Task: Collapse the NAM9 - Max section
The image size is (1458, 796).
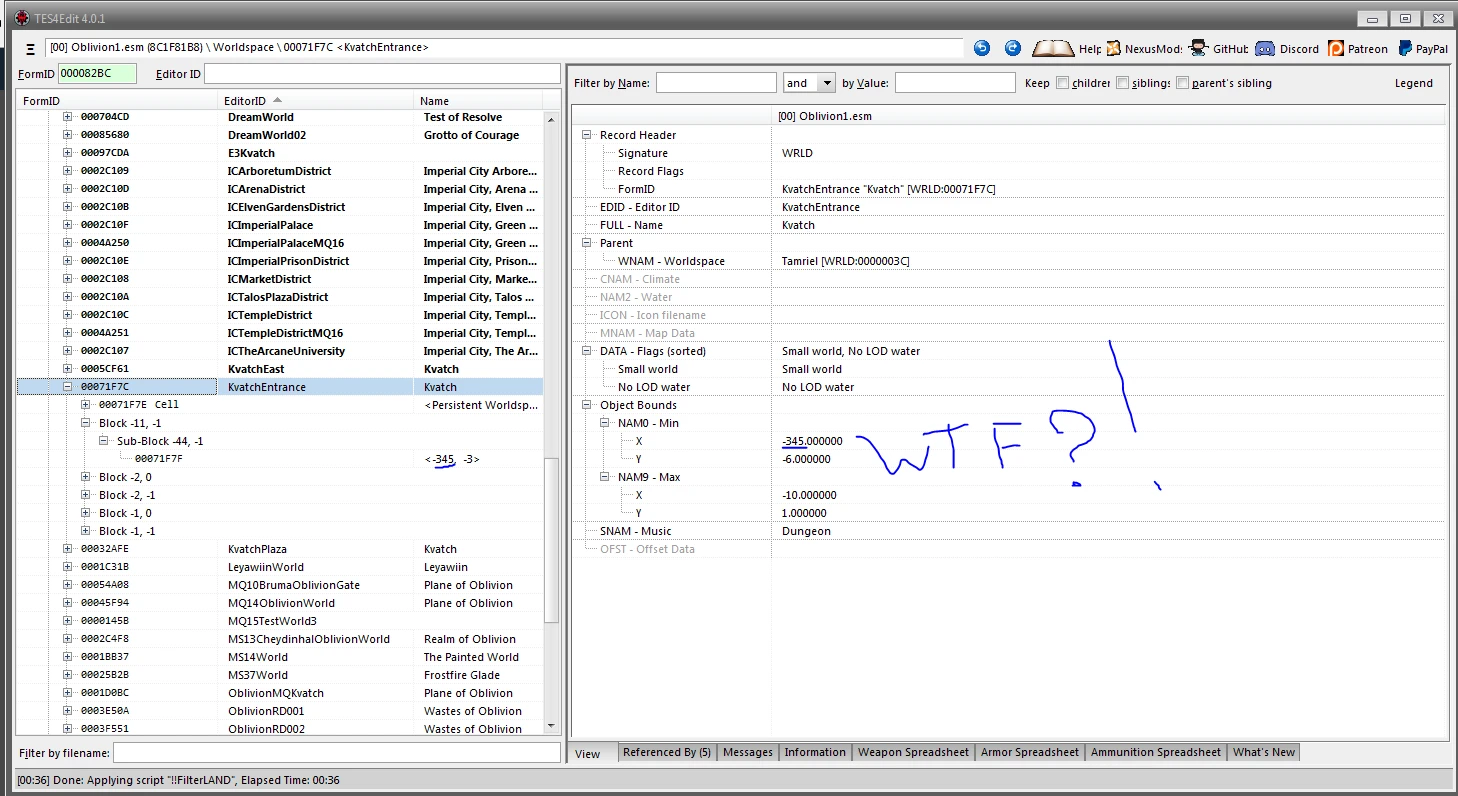Action: [x=605, y=477]
